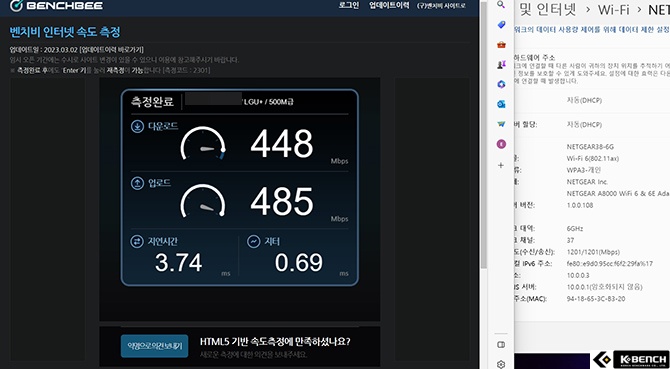Select the 10.0.0.3 IPv4 address
Image resolution: width=670 pixels, height=369 pixels.
[578, 275]
